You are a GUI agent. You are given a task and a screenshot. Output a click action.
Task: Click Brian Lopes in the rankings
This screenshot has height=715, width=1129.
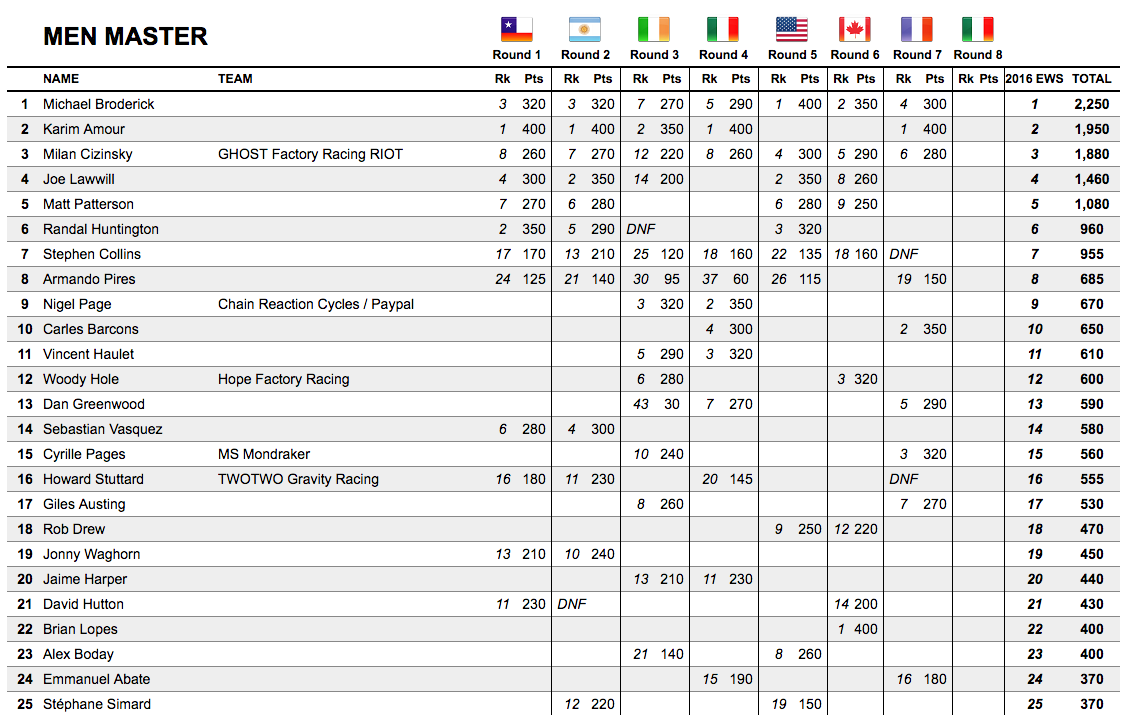point(80,629)
